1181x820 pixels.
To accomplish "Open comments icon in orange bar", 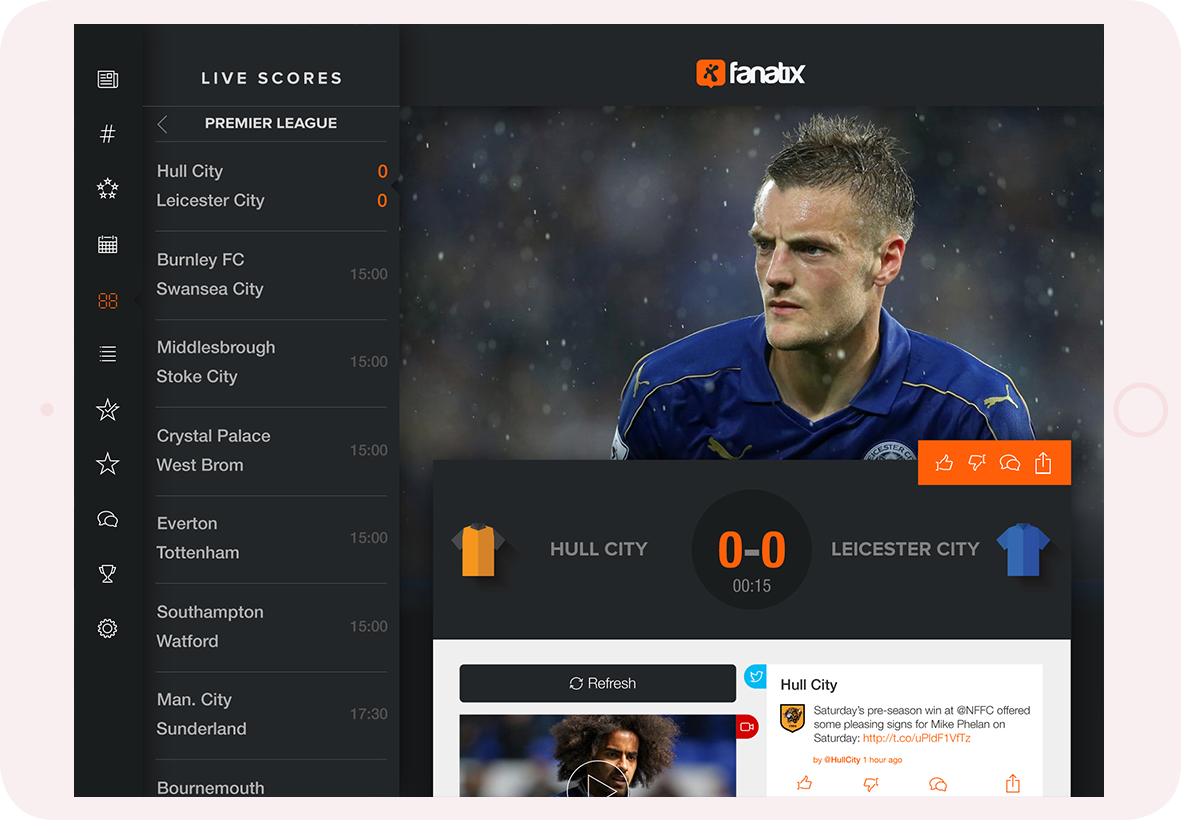I will tap(1010, 462).
